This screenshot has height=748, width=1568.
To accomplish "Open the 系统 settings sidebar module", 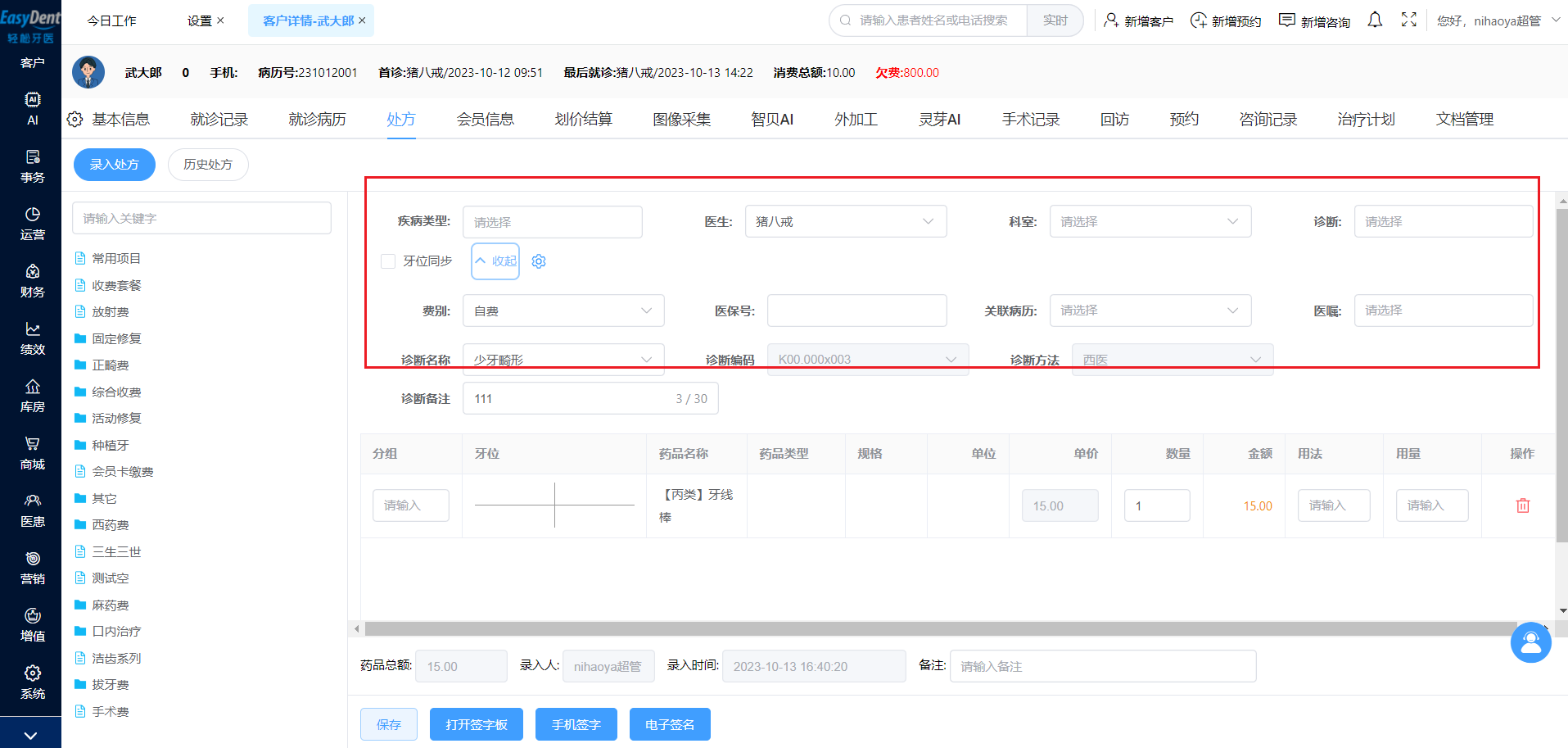I will (x=32, y=682).
